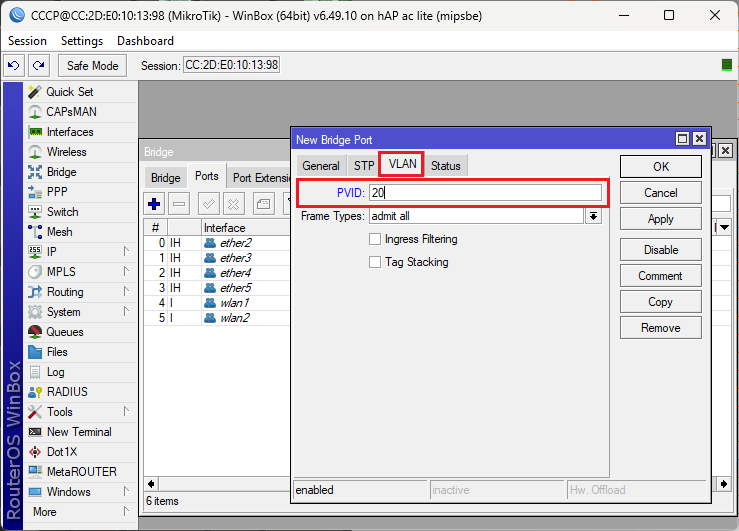Click Disable button
This screenshot has height=531, width=739.
pos(660,250)
